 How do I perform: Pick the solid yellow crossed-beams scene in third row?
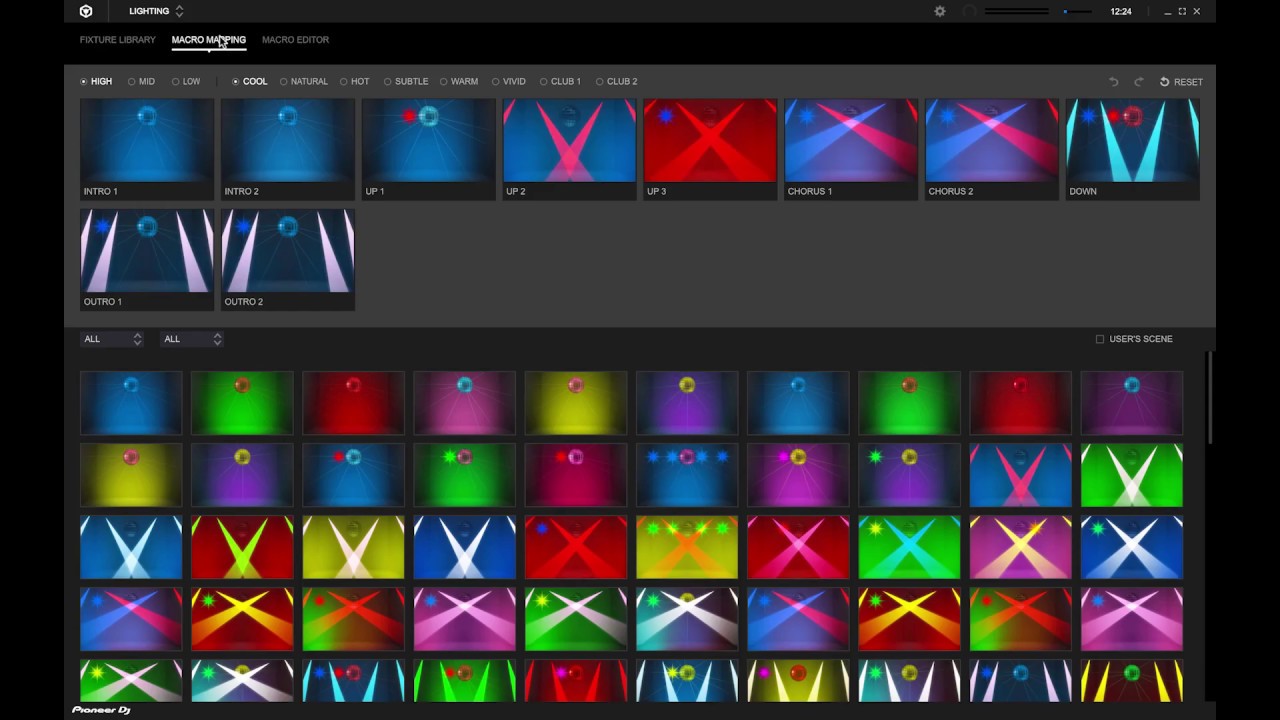354,547
